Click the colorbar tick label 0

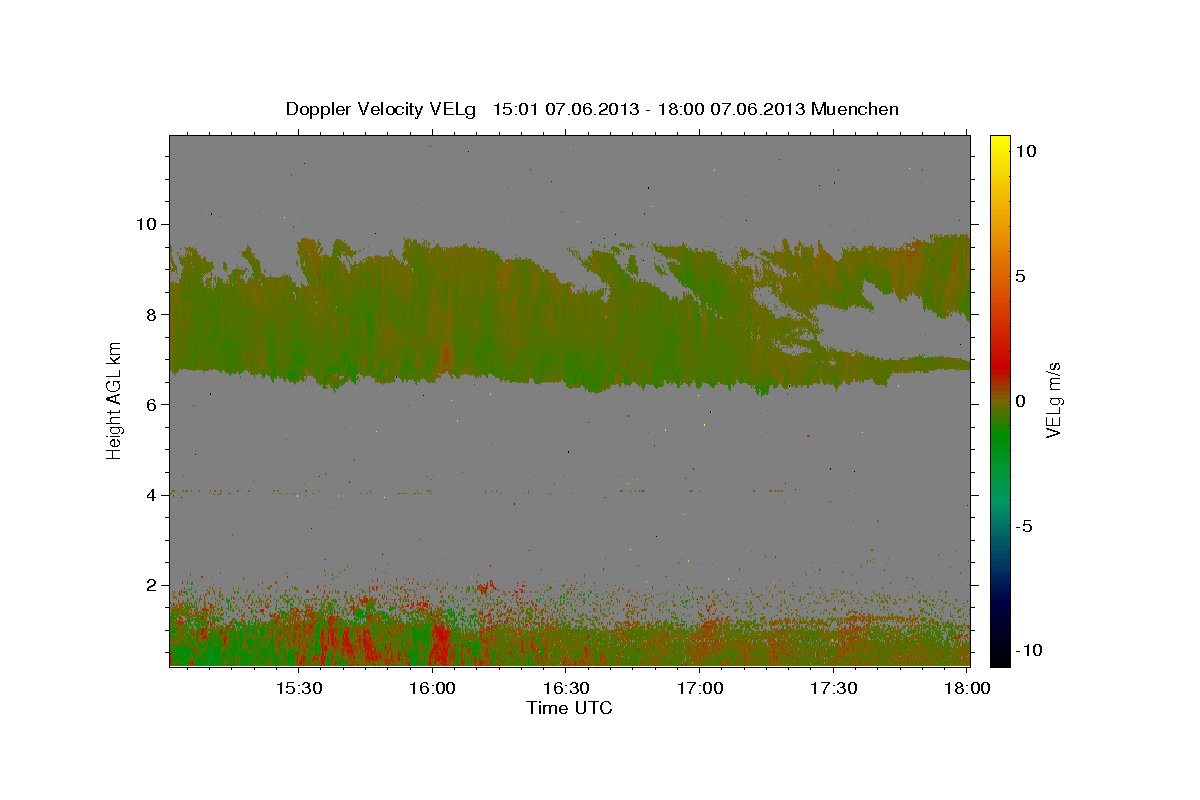click(1020, 401)
